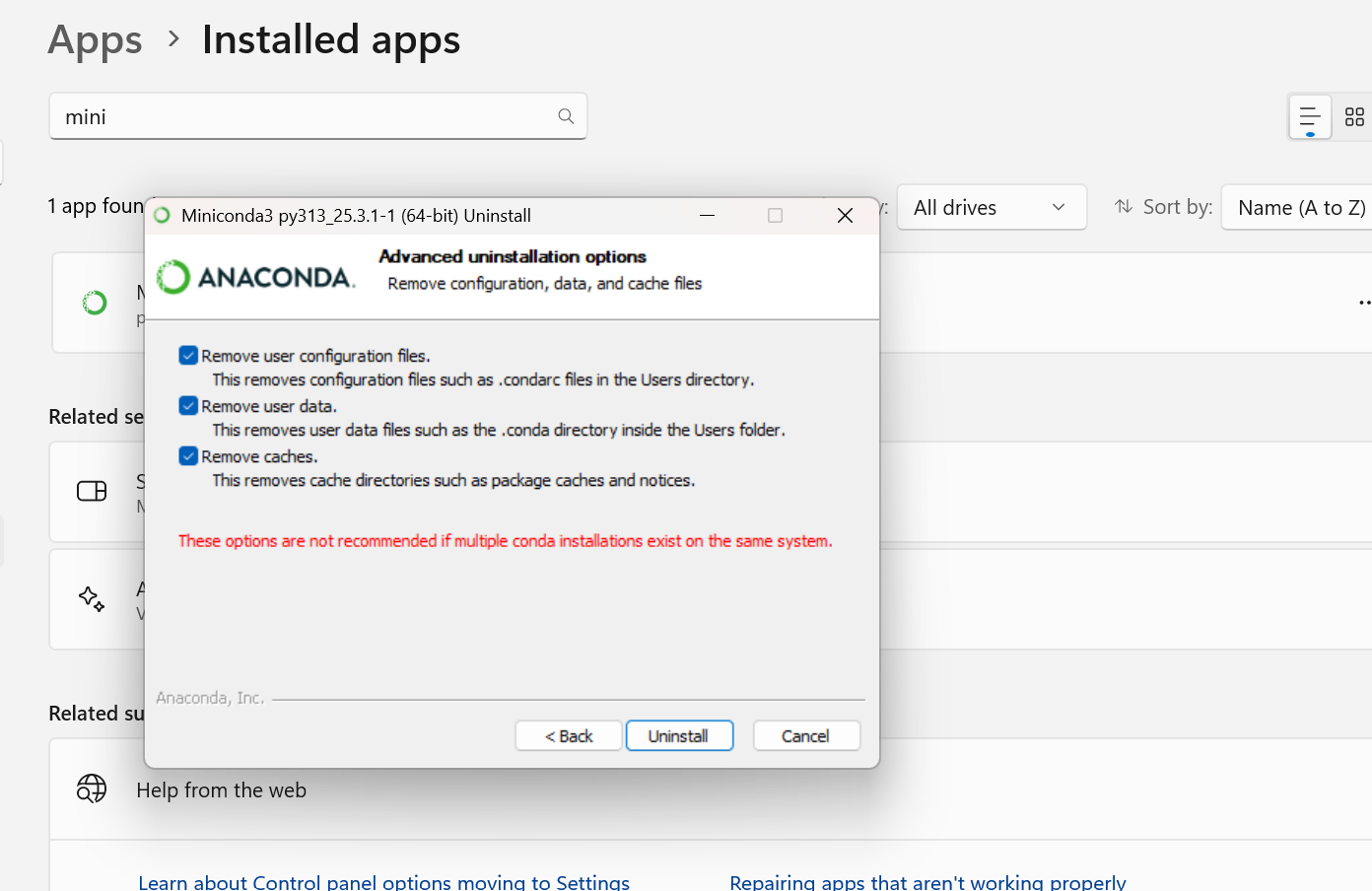Screen dimensions: 1372x891
Task: Uncheck Remove user data option
Action: pyautogui.click(x=188, y=405)
